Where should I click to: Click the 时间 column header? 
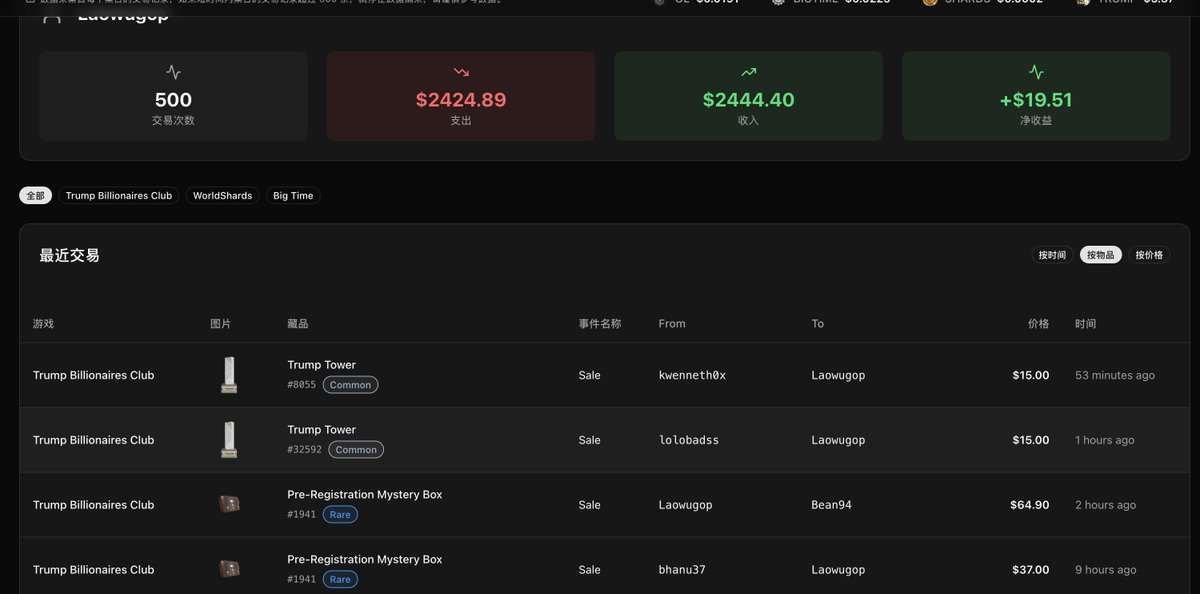click(x=1086, y=324)
